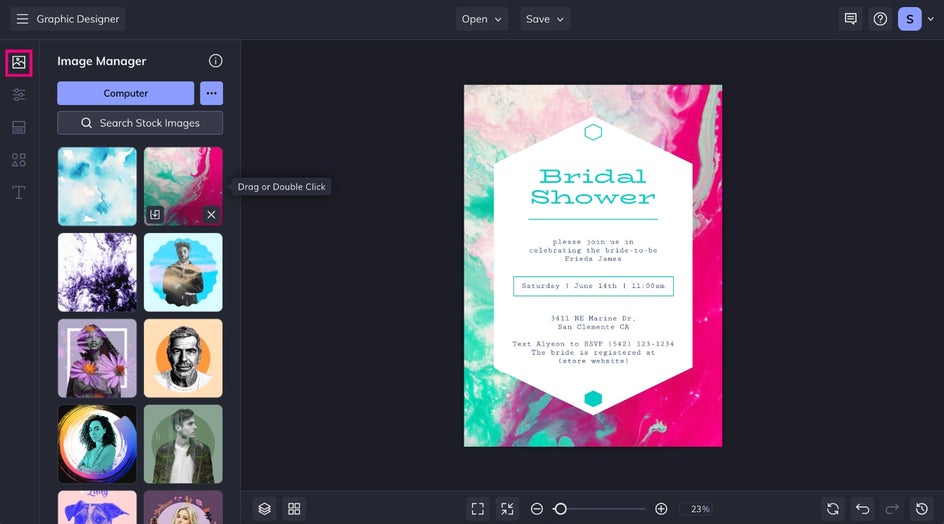
Task: Select the blonde woman floral wreath thumbnail
Action: coord(183,507)
